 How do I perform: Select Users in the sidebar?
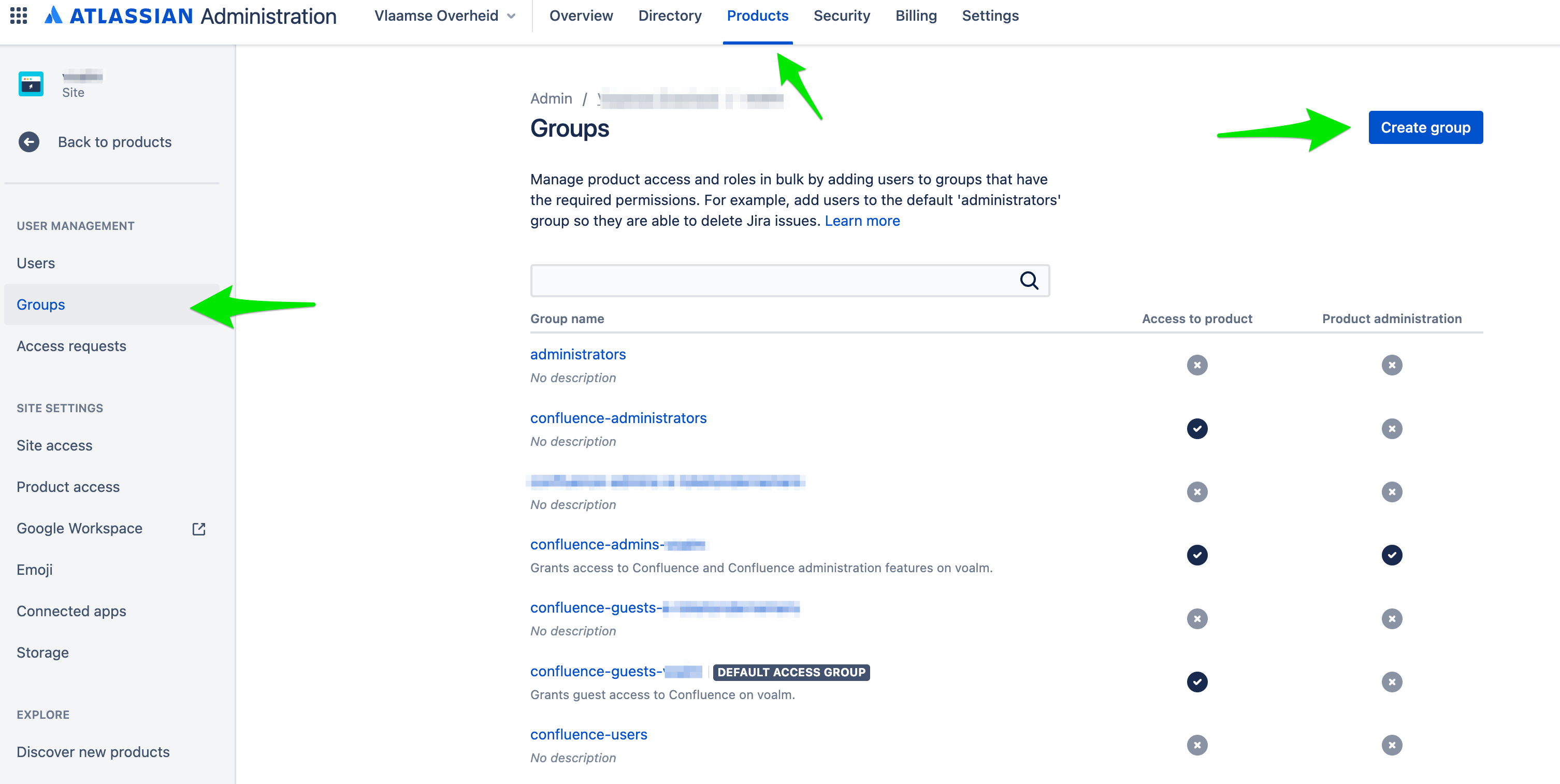[x=36, y=264]
